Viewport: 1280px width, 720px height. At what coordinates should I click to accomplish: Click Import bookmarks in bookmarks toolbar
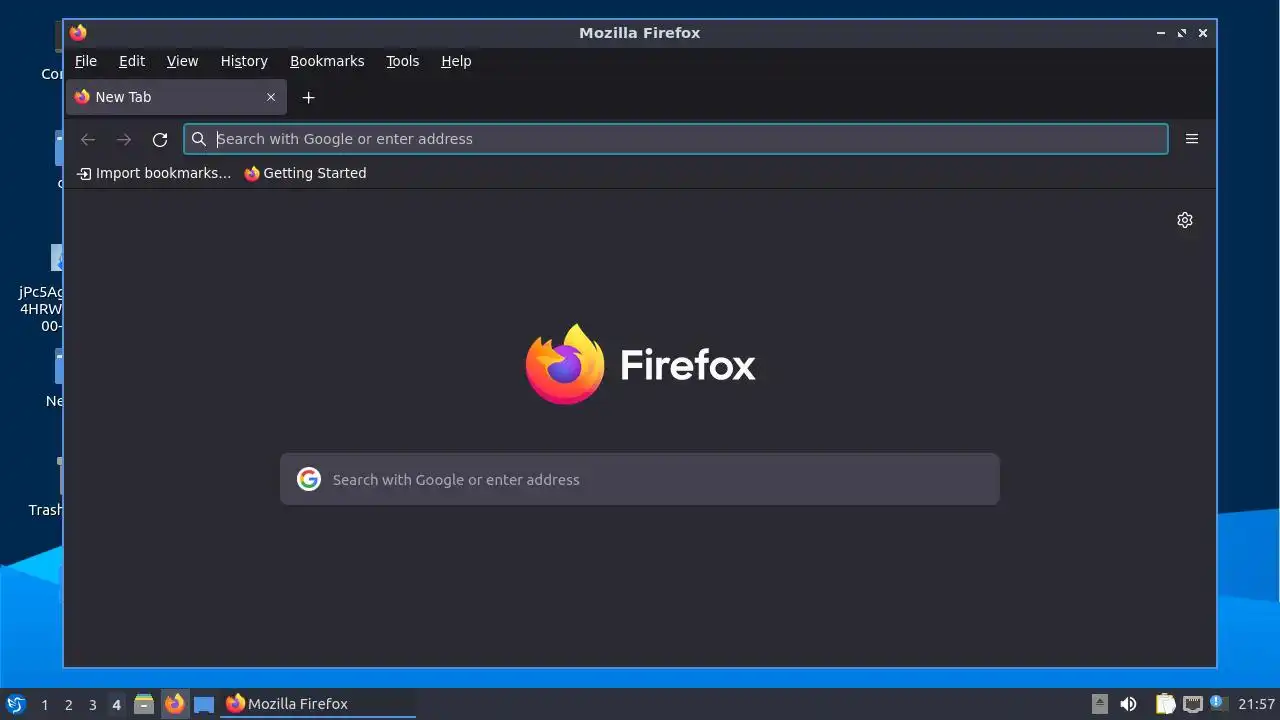point(154,173)
